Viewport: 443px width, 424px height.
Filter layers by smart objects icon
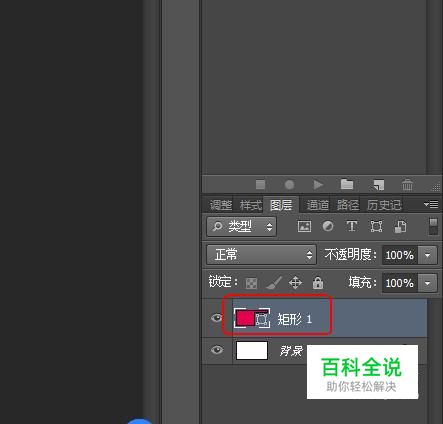[x=400, y=227]
